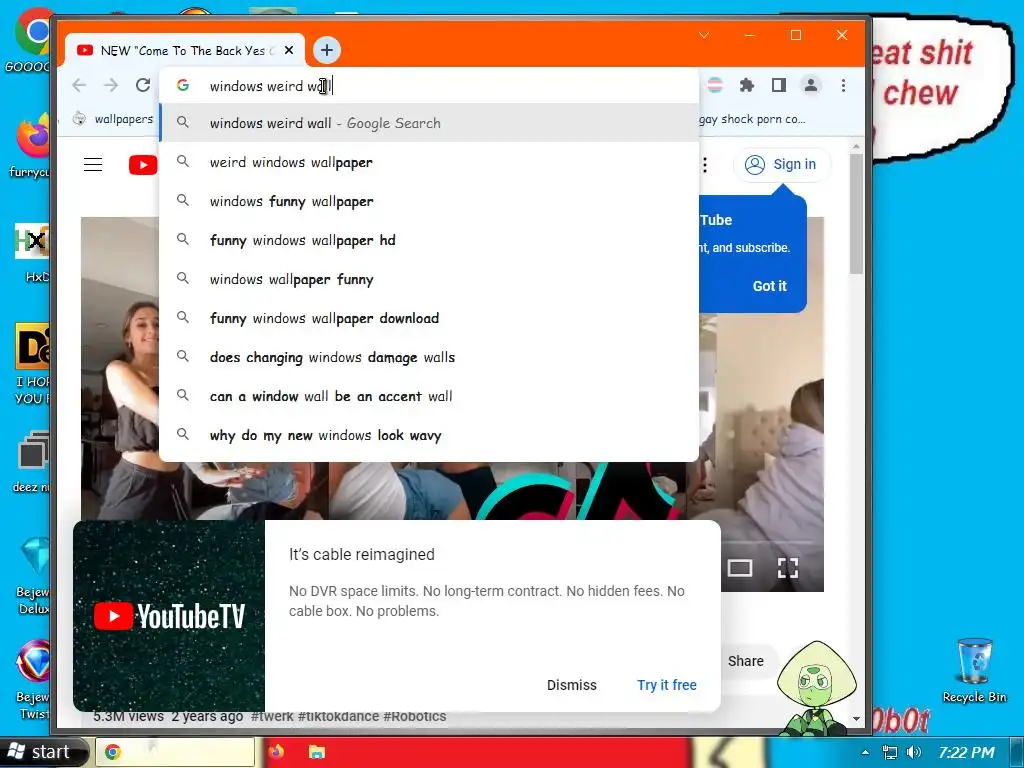Select 'can a window wall be an accent wall'
The width and height of the screenshot is (1024, 768).
coord(428,396)
